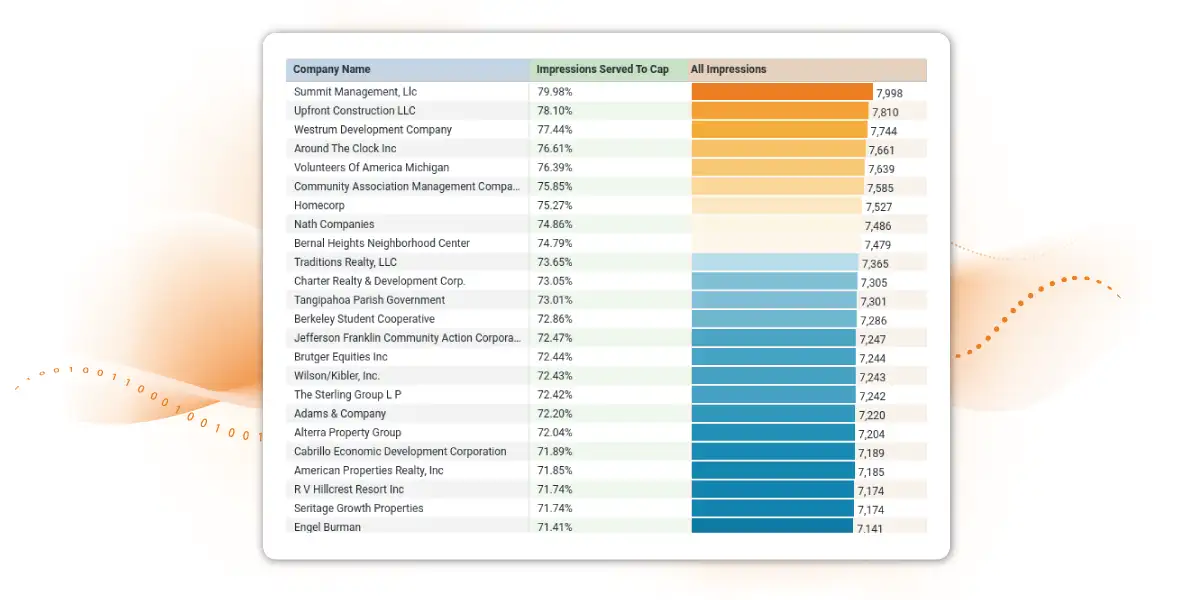This screenshot has height=600, width=1200.
Task: Click the light blue bar for Traditions Realty, LLC
Action: coord(775,263)
